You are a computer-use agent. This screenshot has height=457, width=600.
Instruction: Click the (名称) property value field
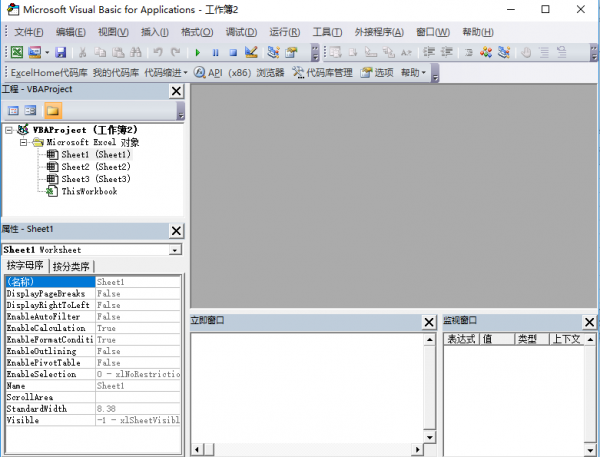tap(138, 282)
